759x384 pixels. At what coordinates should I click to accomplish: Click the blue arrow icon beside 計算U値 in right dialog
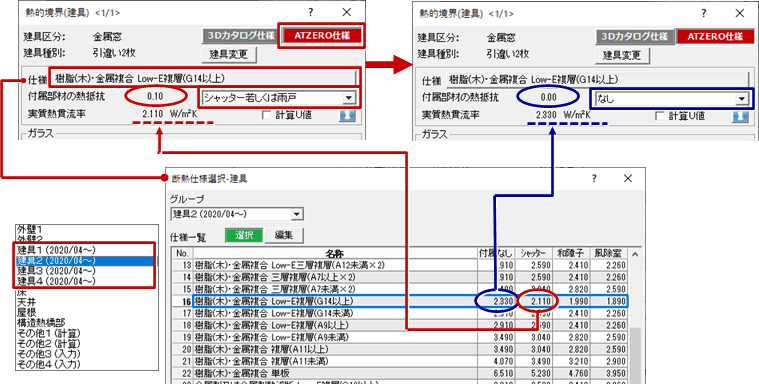(x=740, y=117)
